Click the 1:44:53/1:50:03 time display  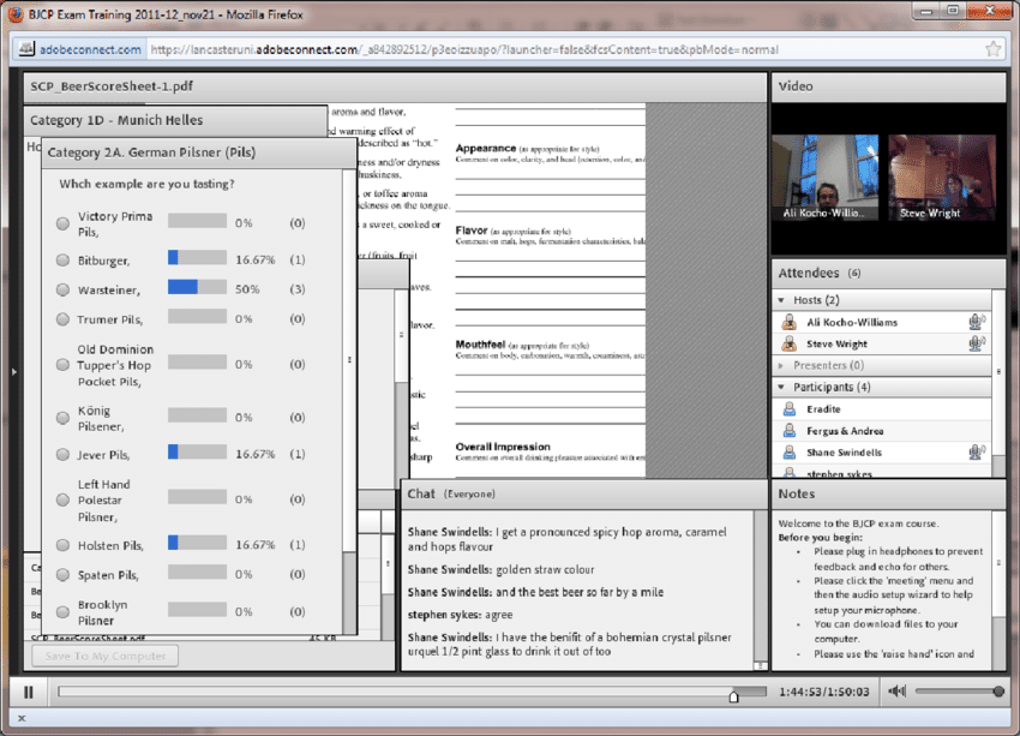click(824, 692)
